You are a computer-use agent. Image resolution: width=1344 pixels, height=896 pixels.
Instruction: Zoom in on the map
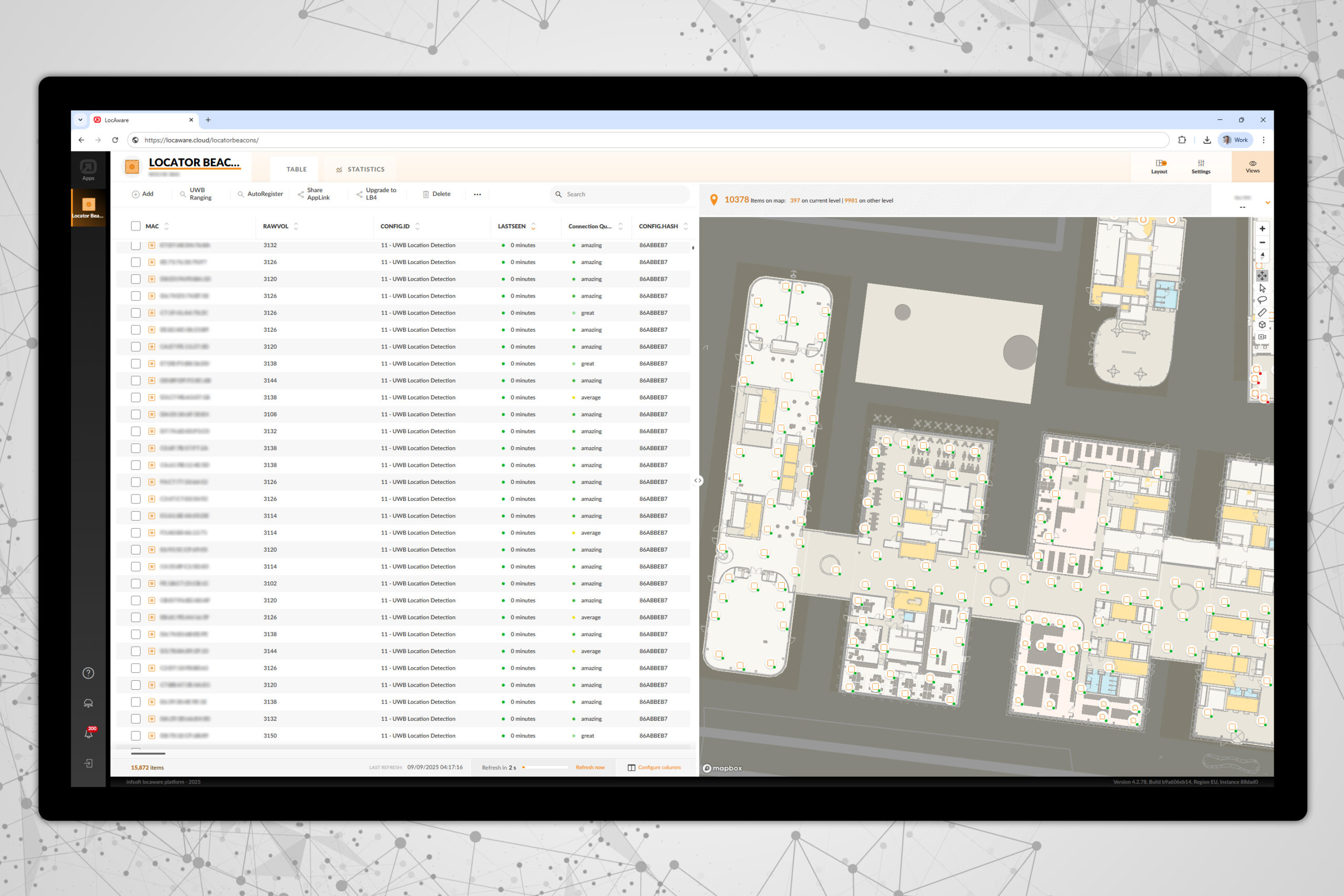[x=1262, y=228]
